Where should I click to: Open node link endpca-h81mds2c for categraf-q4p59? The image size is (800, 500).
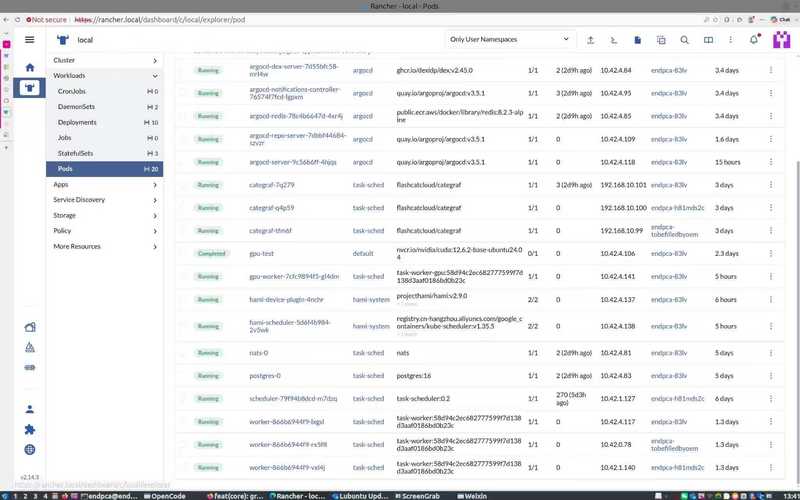(x=678, y=208)
